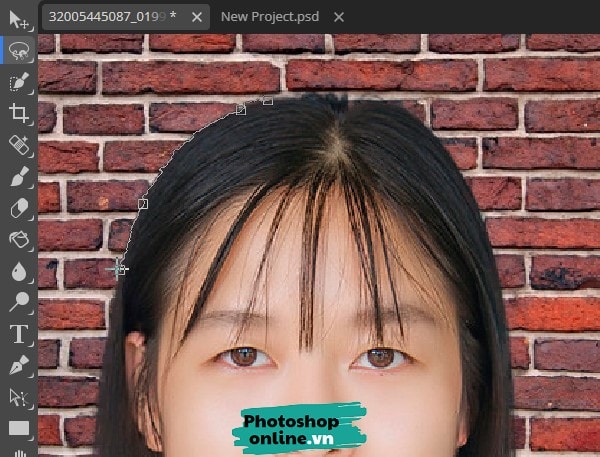Select the Paint Bucket tool

click(18, 240)
